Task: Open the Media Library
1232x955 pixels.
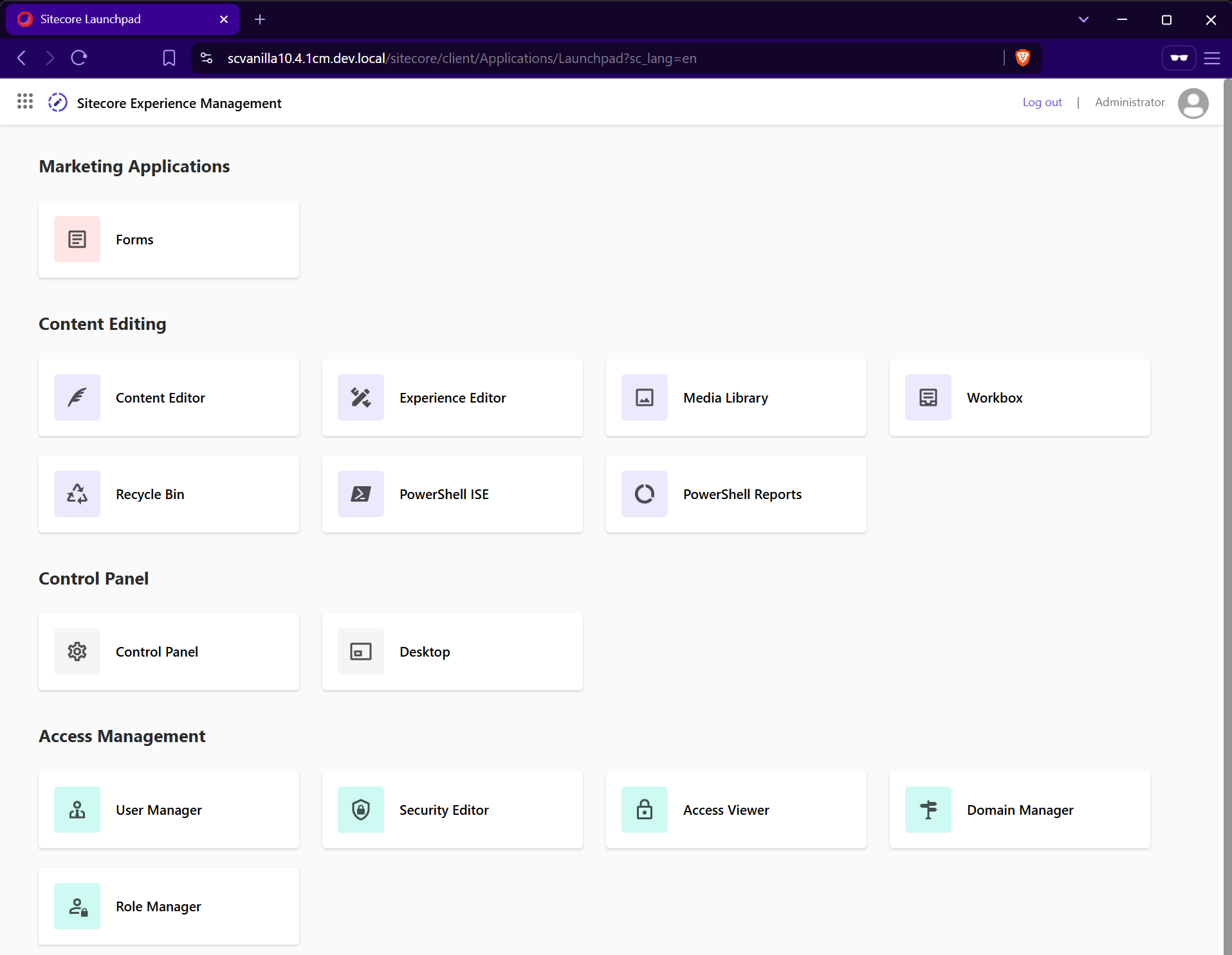Action: click(736, 397)
